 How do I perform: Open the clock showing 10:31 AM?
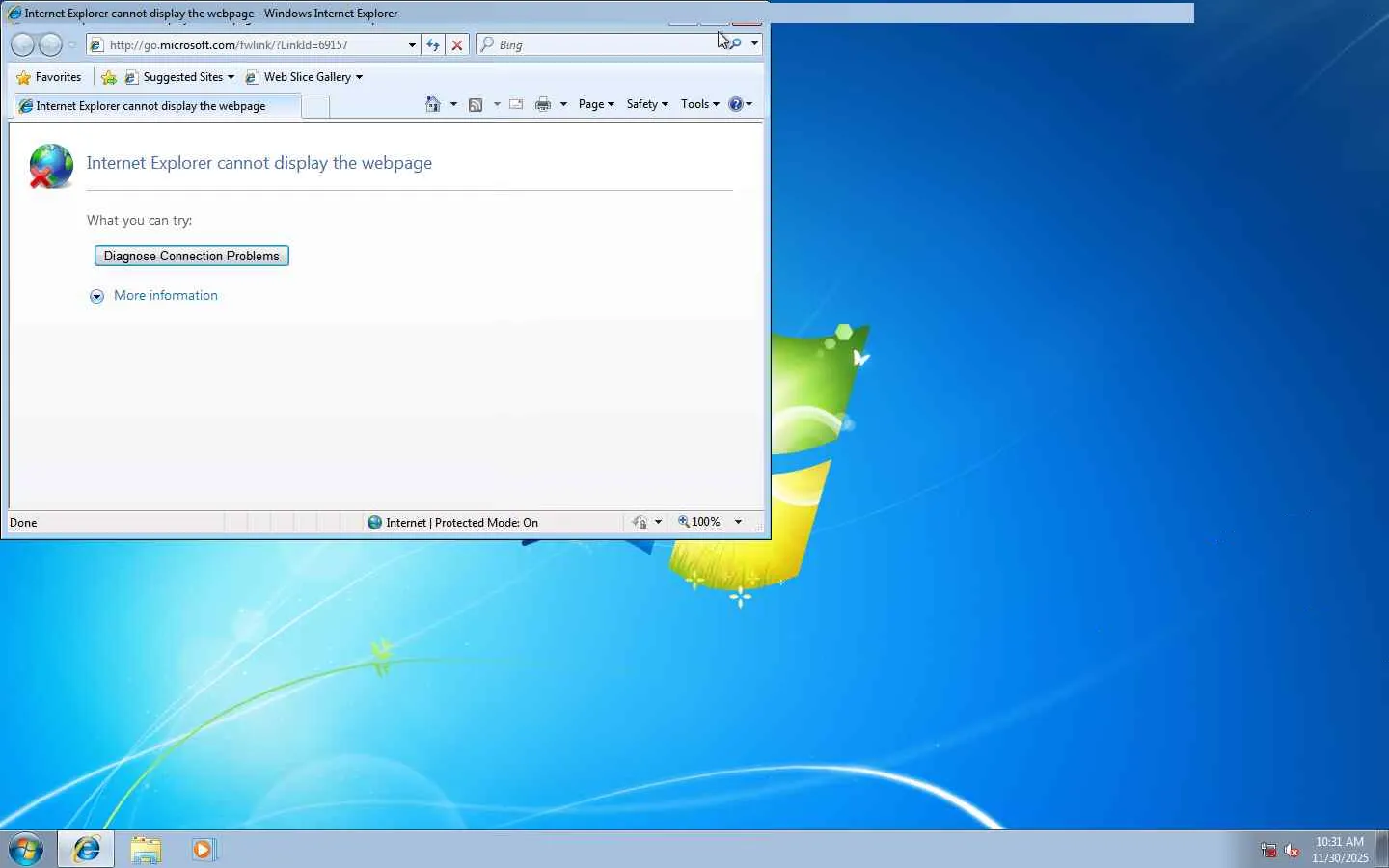(x=1340, y=850)
